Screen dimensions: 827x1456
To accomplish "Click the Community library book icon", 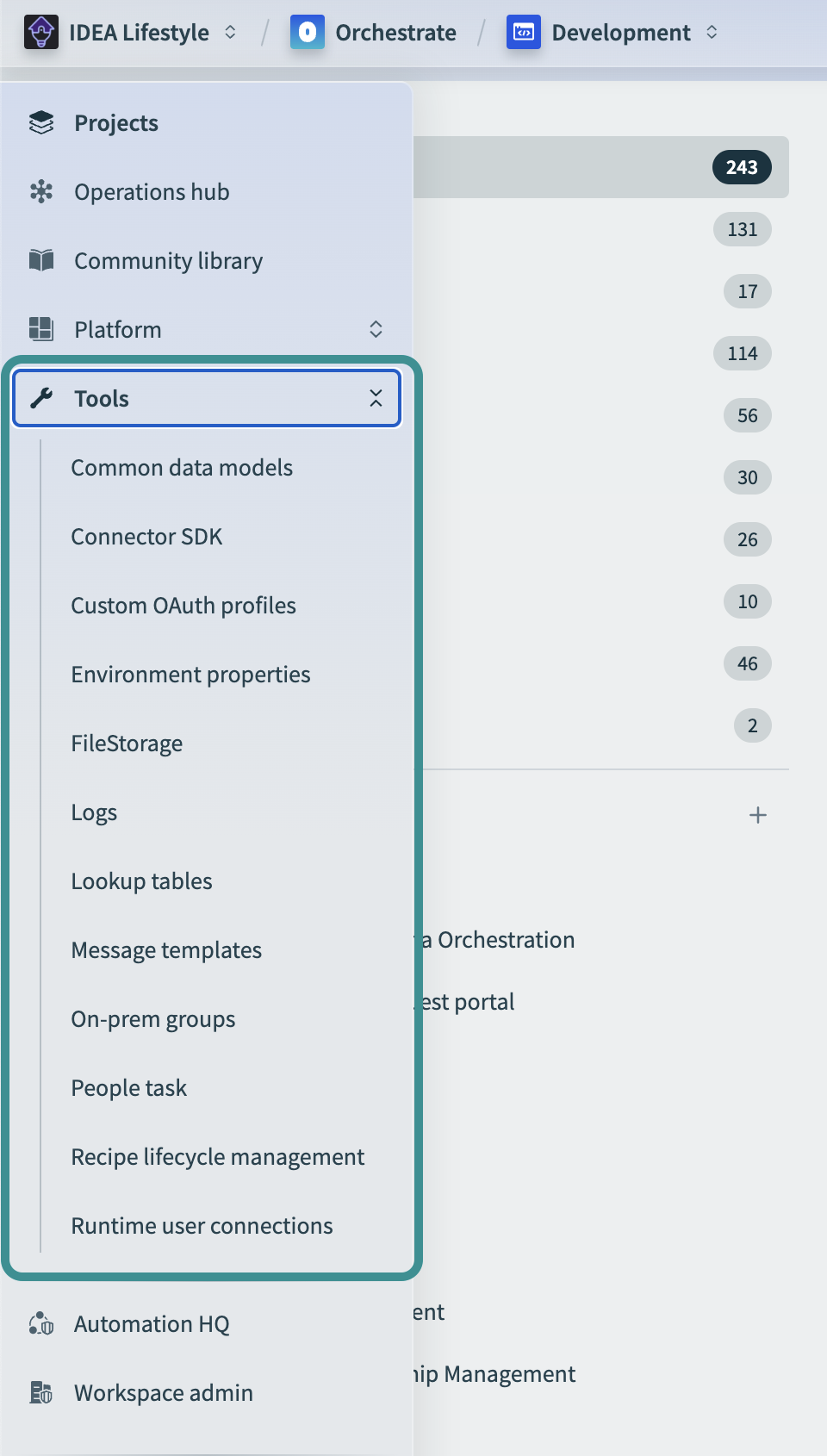I will coord(41,260).
